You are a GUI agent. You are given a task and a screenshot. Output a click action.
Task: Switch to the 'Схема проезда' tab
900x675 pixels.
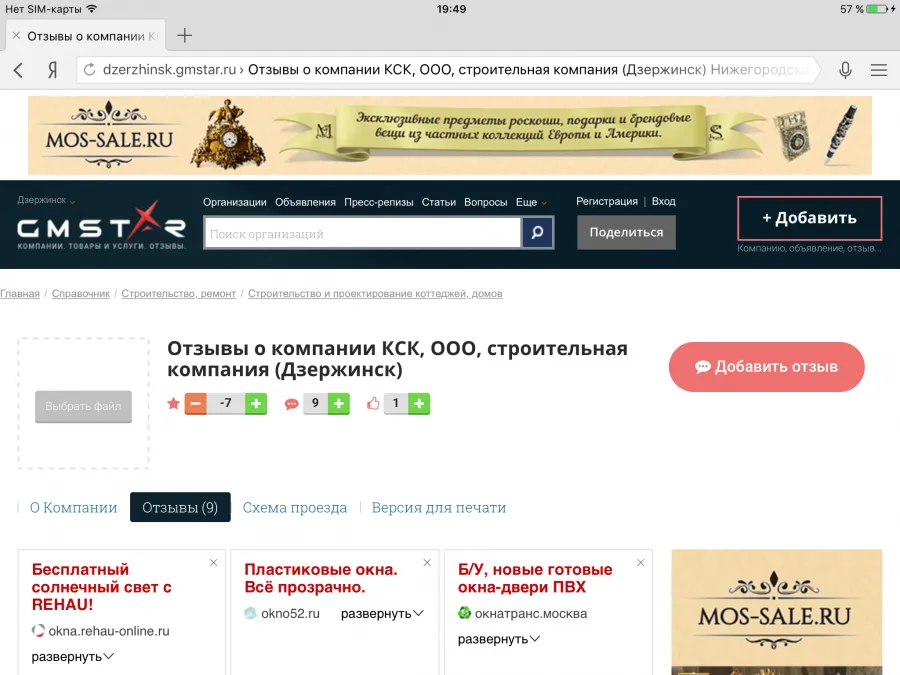coord(294,507)
